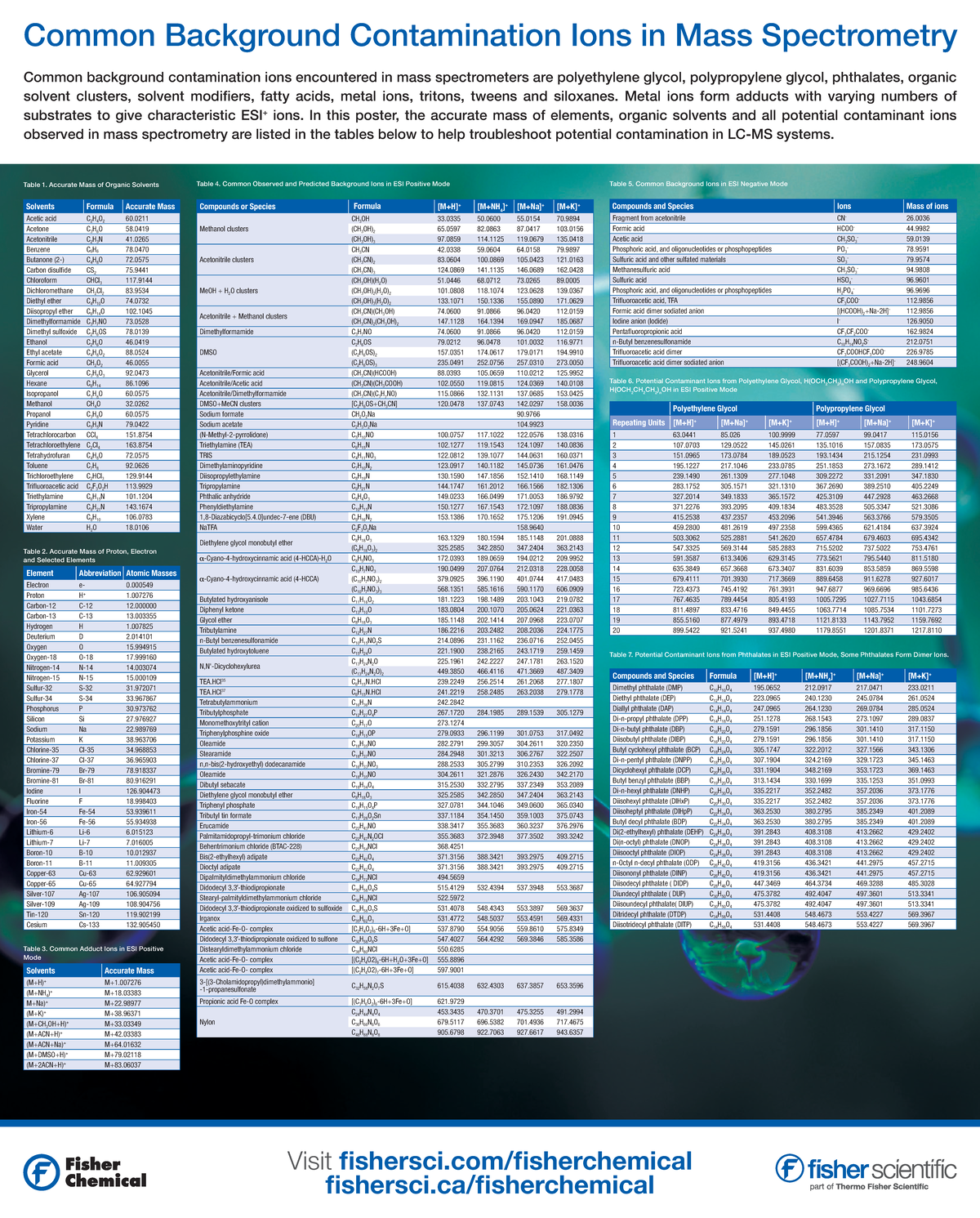Click the poster title about Contamination Ions
This screenshot has width=980, height=1218.
pos(489,37)
